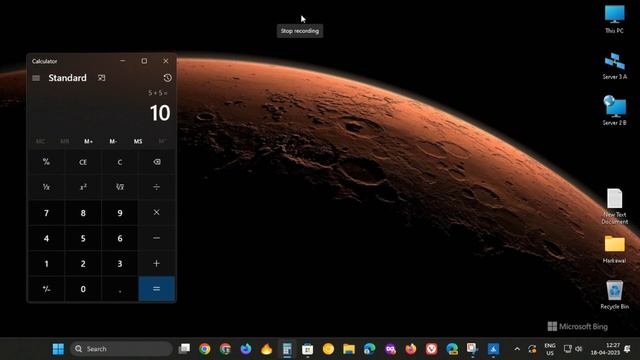Screen dimensions: 640x360
Task: Click the result display showing 10
Action: click(x=160, y=113)
